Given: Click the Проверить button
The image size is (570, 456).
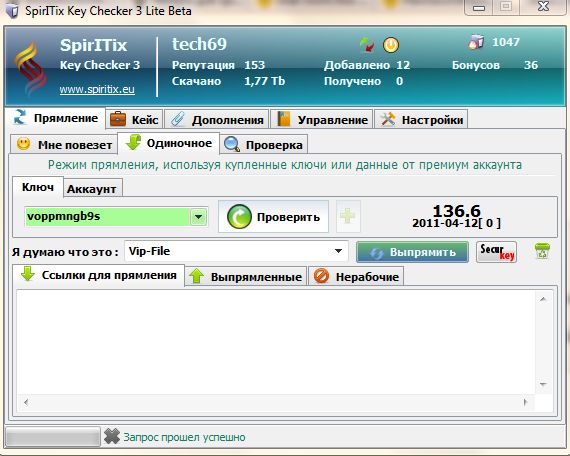Looking at the screenshot, I should [273, 217].
